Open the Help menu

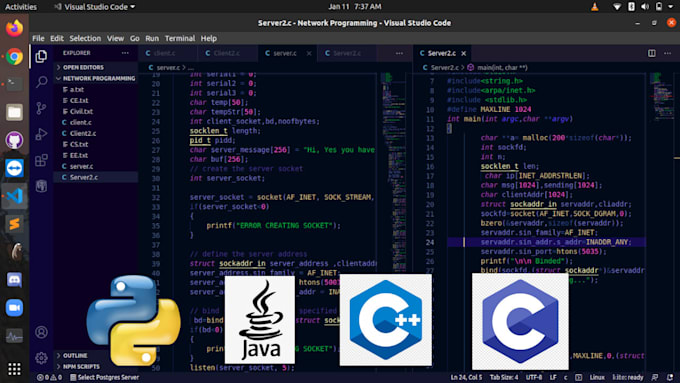click(x=209, y=38)
